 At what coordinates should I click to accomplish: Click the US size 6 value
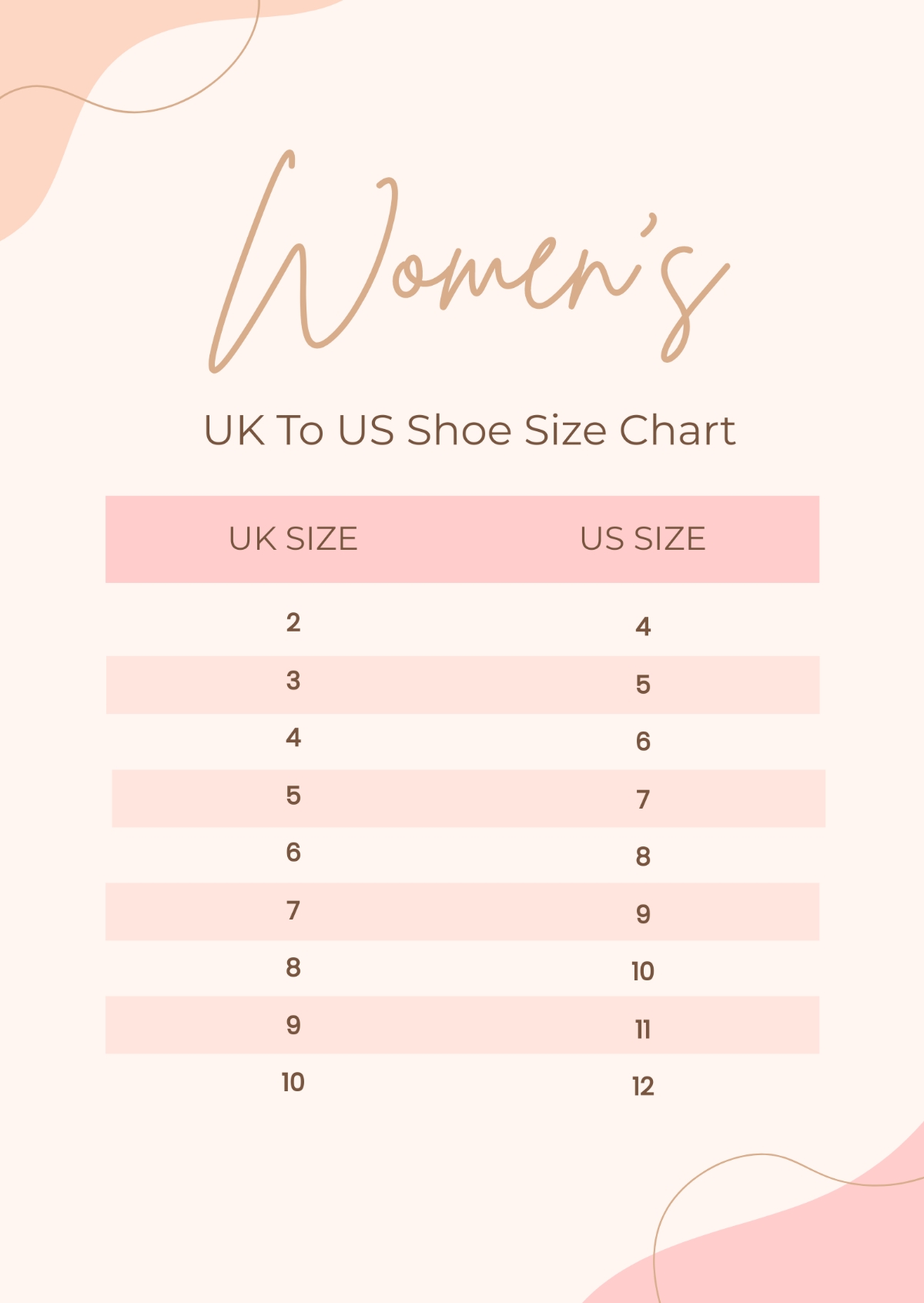[x=643, y=741]
